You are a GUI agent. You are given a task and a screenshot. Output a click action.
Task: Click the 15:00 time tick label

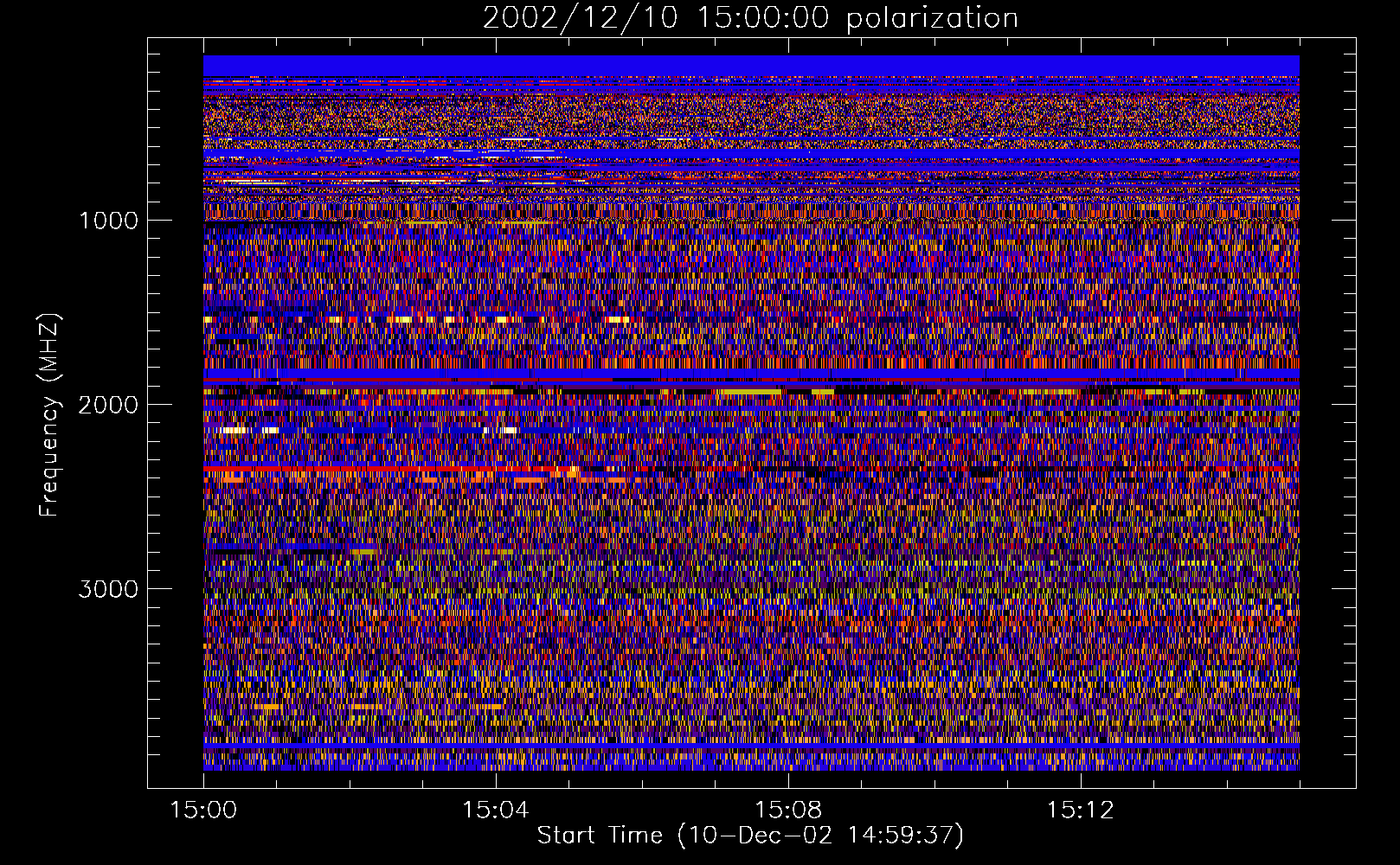(x=203, y=811)
